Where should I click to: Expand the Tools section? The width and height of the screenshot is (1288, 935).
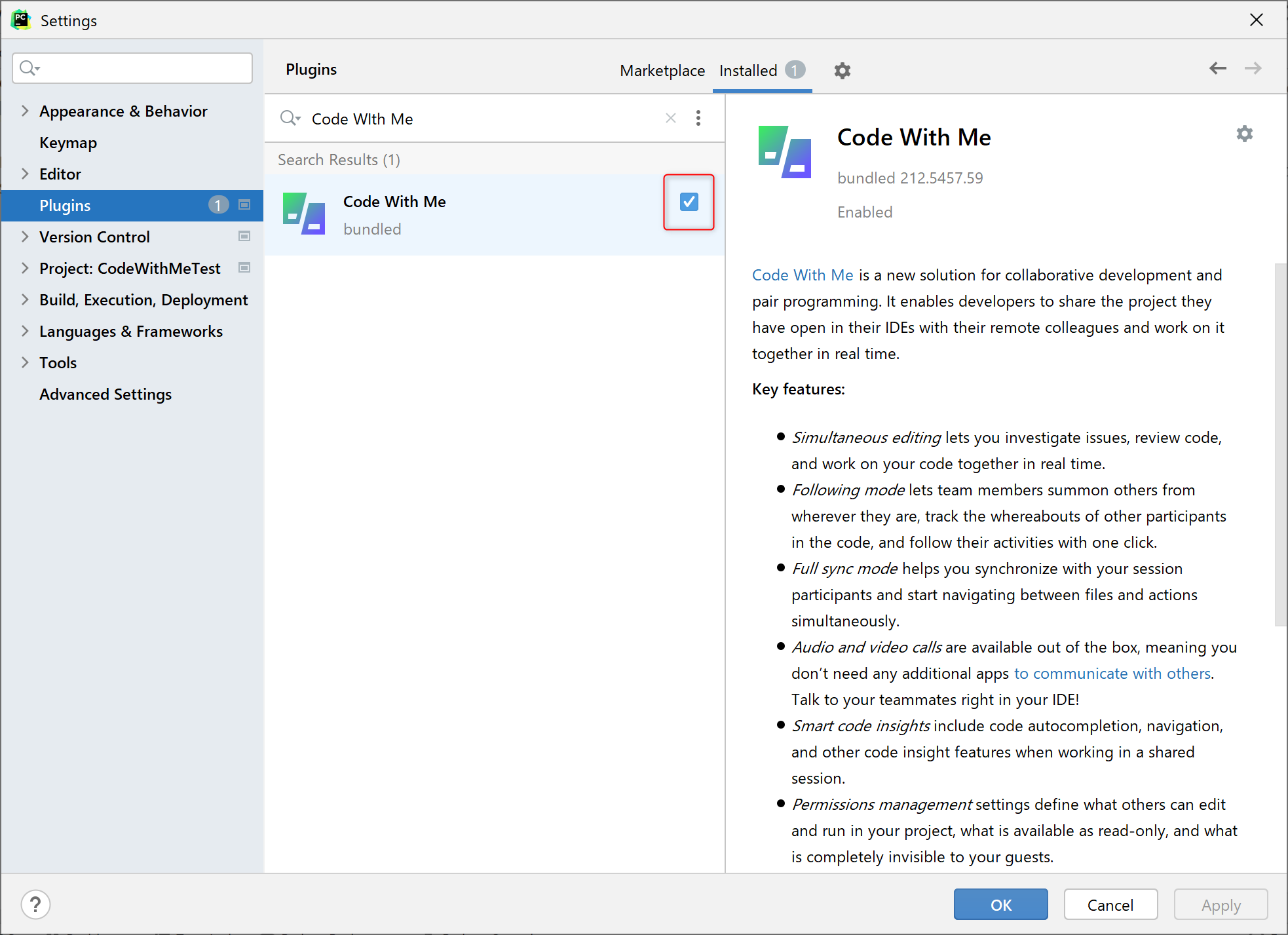[25, 362]
